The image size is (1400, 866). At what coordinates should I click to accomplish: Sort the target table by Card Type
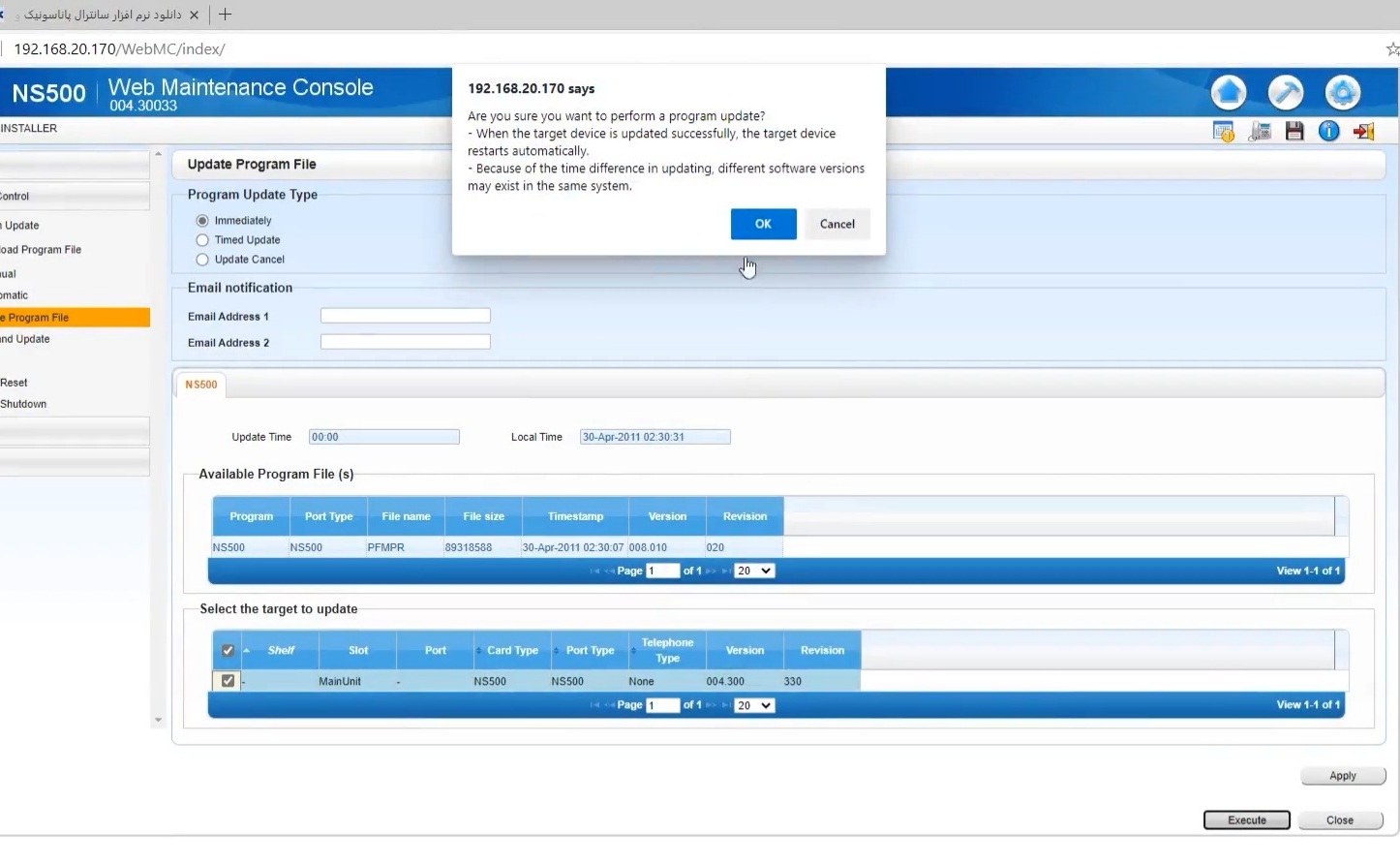click(512, 651)
